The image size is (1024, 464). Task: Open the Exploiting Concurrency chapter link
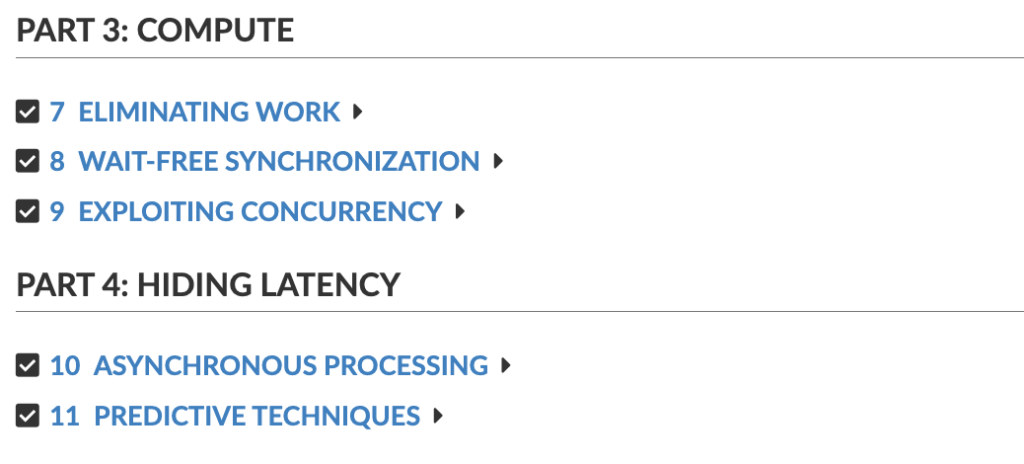[260, 212]
